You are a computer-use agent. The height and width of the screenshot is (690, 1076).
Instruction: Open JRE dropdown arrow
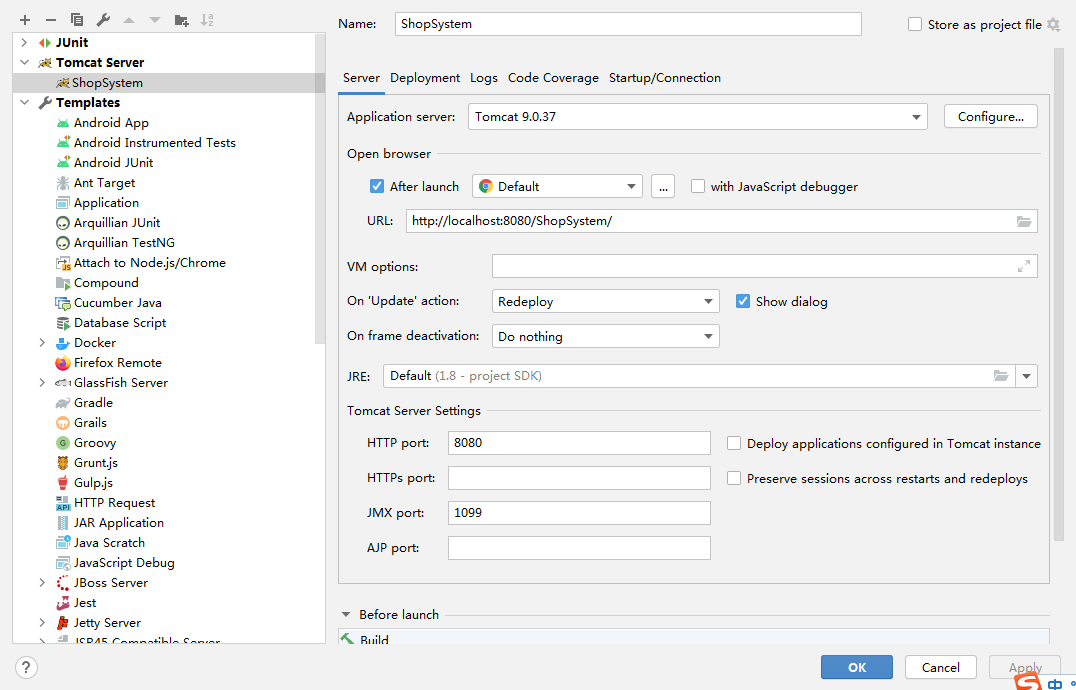click(1027, 376)
